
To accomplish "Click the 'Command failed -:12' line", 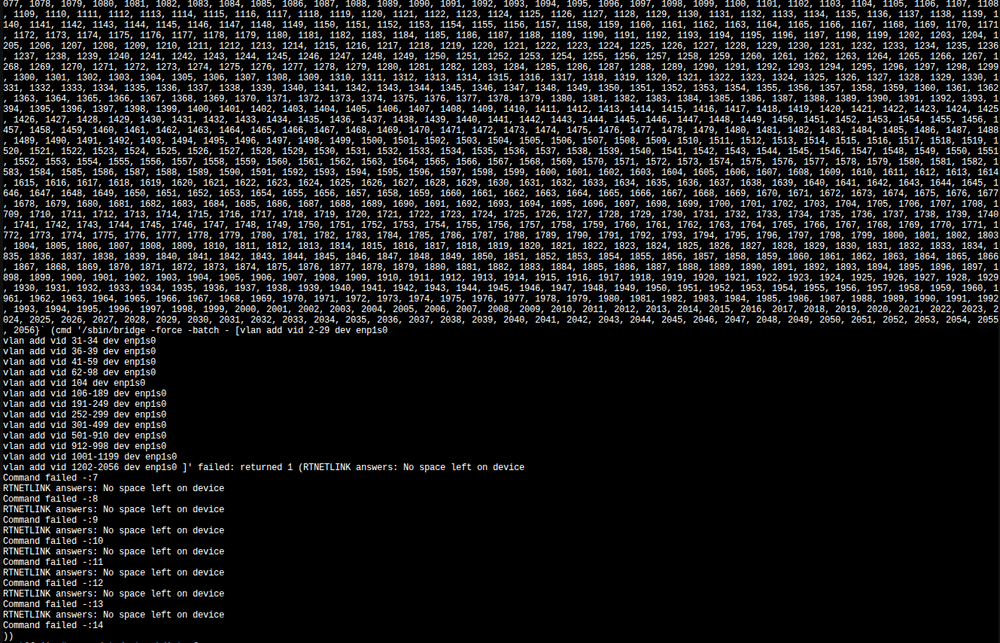I will (x=53, y=583).
